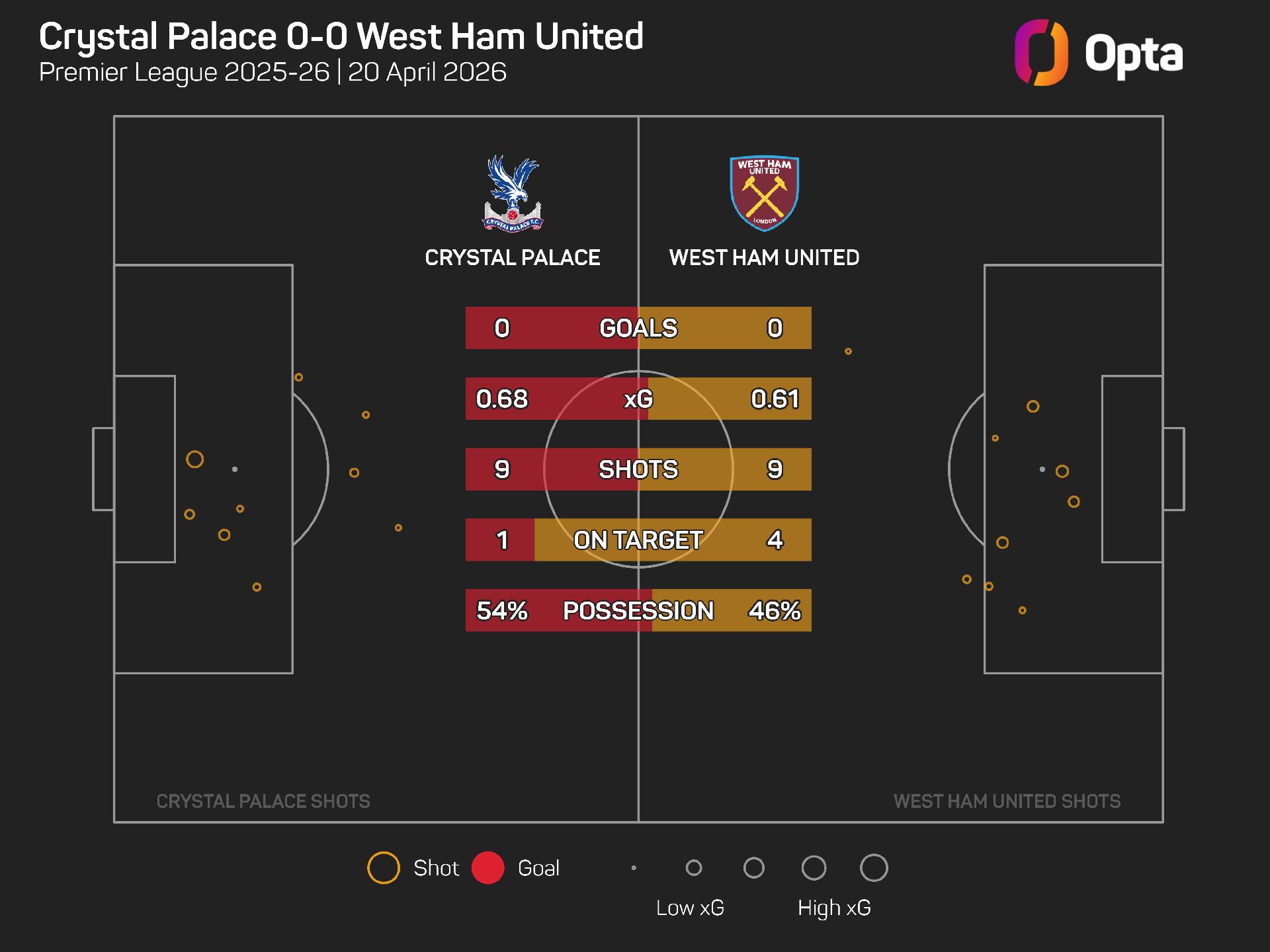1270x952 pixels.
Task: Click West Ham's 0.61 xG value
Action: pos(775,399)
